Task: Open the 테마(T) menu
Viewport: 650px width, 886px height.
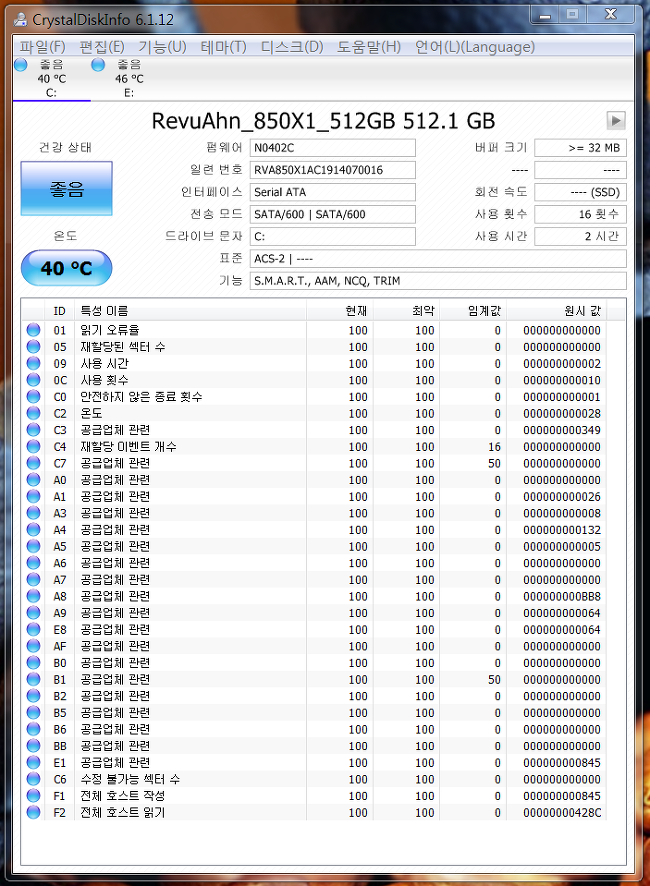Action: 223,47
